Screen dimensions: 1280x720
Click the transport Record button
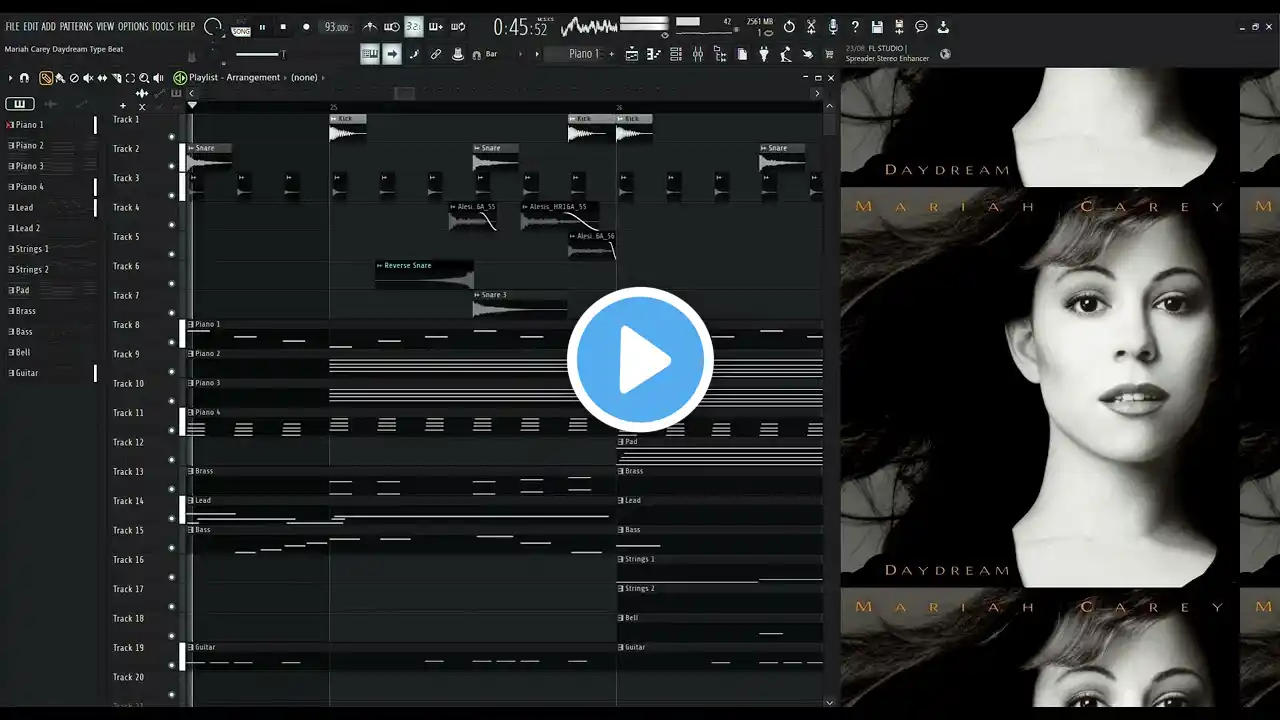(x=306, y=27)
